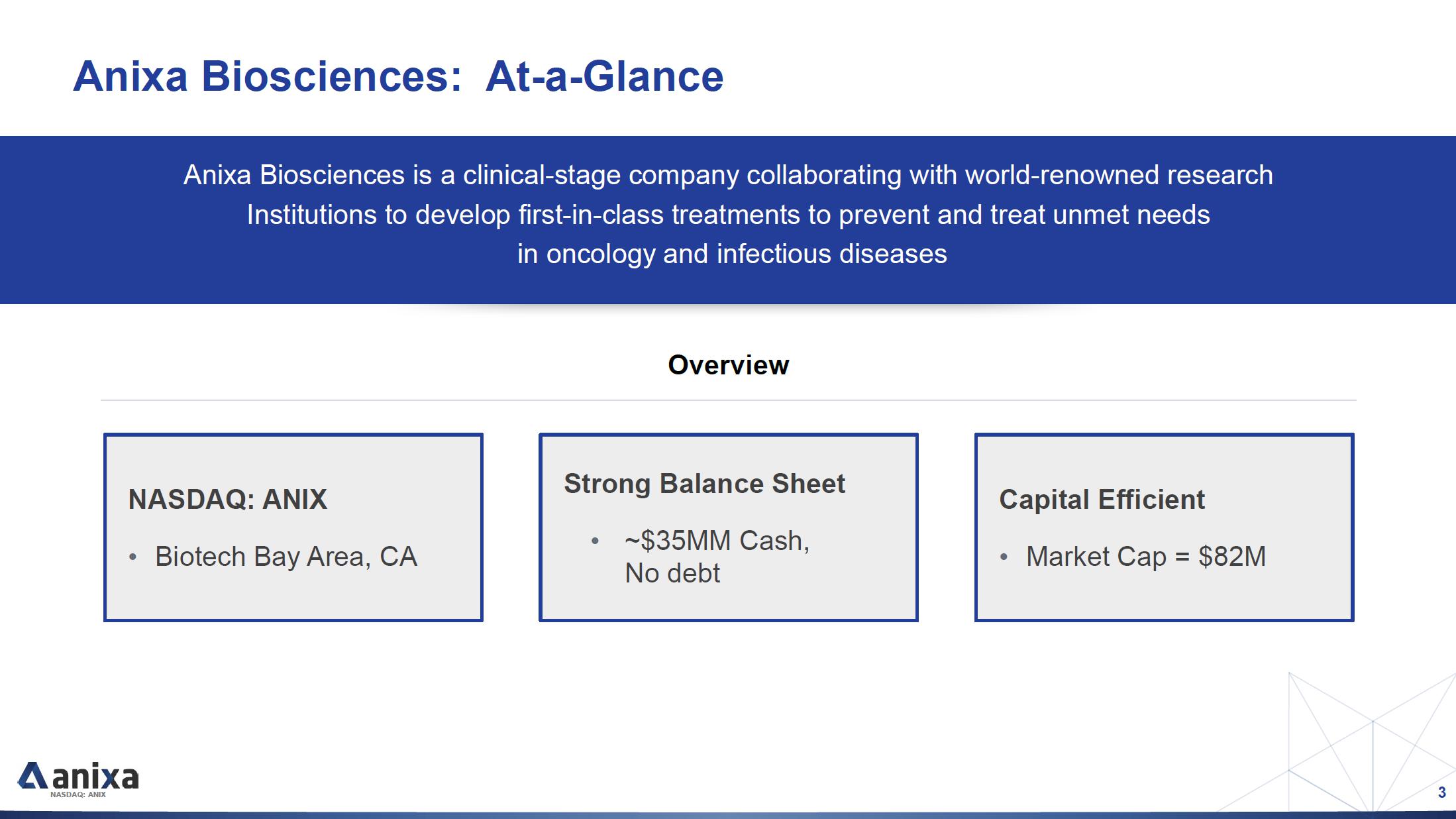
Task: Click the 'No debt' text line
Action: (672, 573)
